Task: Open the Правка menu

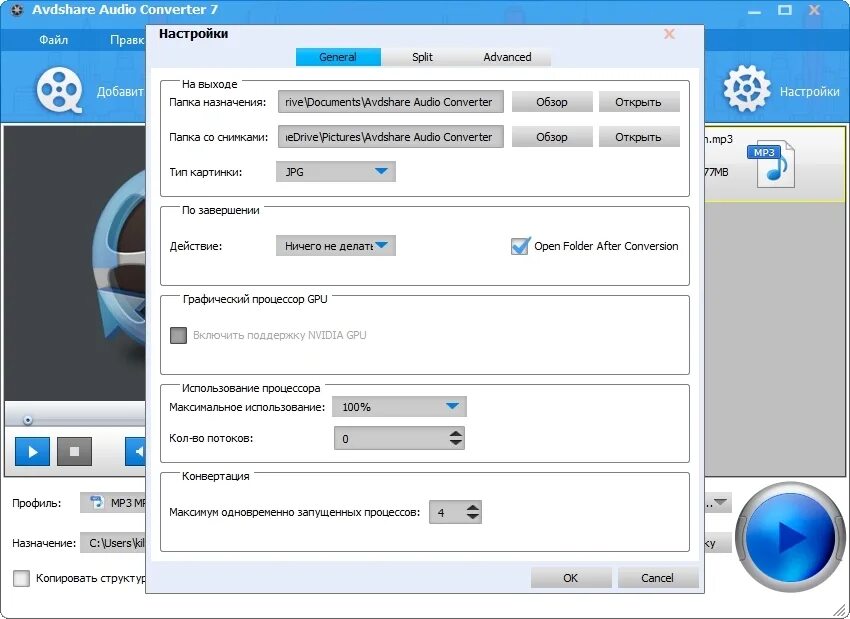Action: (x=127, y=40)
